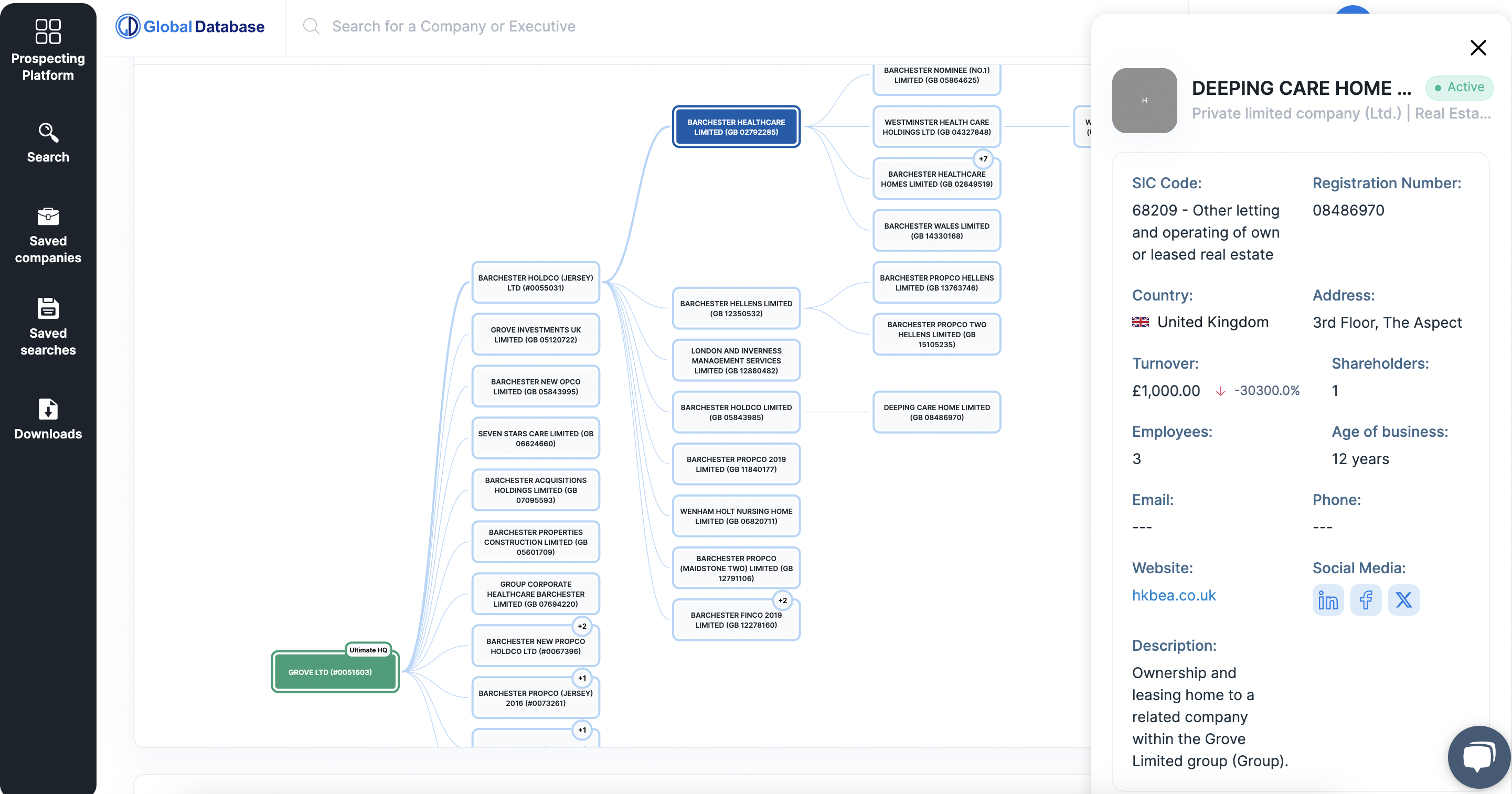Expand +1 on Barchester Propco (Jersey) 2016
Screen dimensions: 1512x794
coord(582,678)
